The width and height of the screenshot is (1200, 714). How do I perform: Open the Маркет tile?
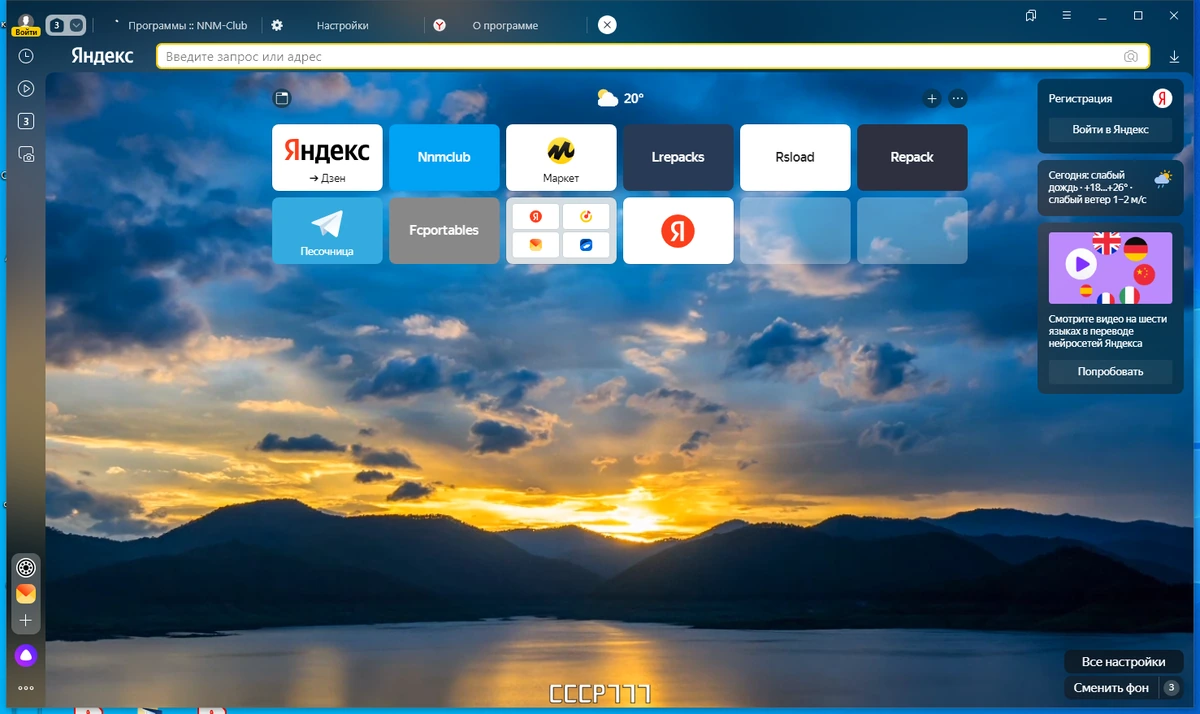pos(561,157)
